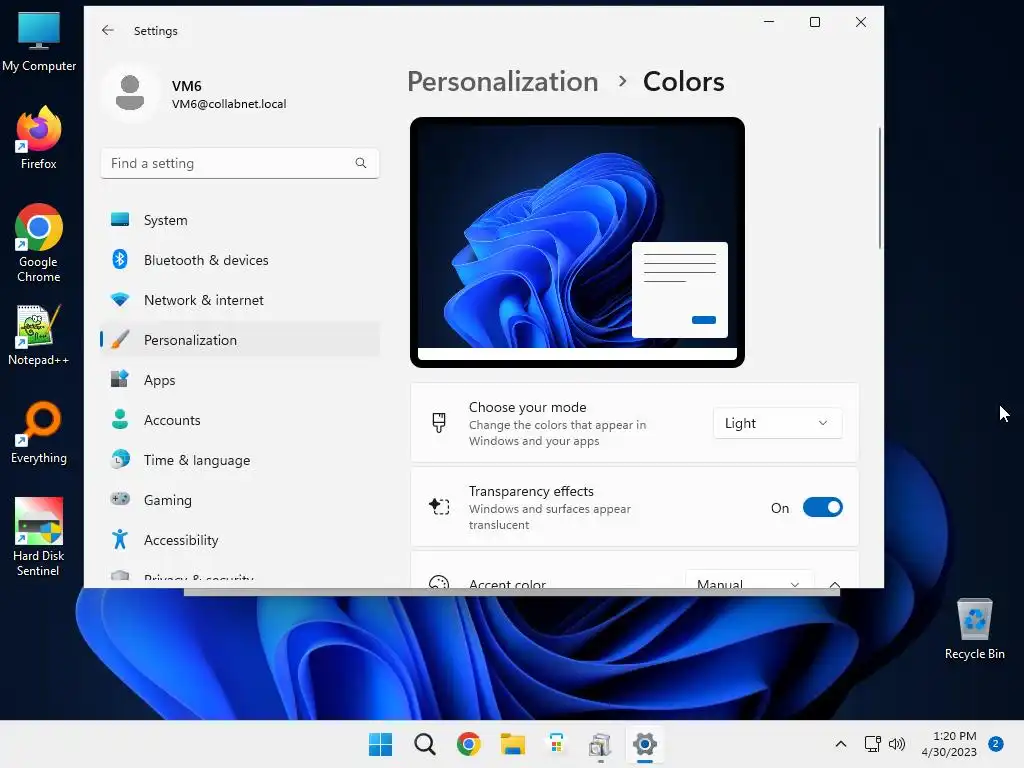This screenshot has width=1024, height=768.
Task: Click the Bluetooth icon in sidebar
Action: click(x=120, y=259)
